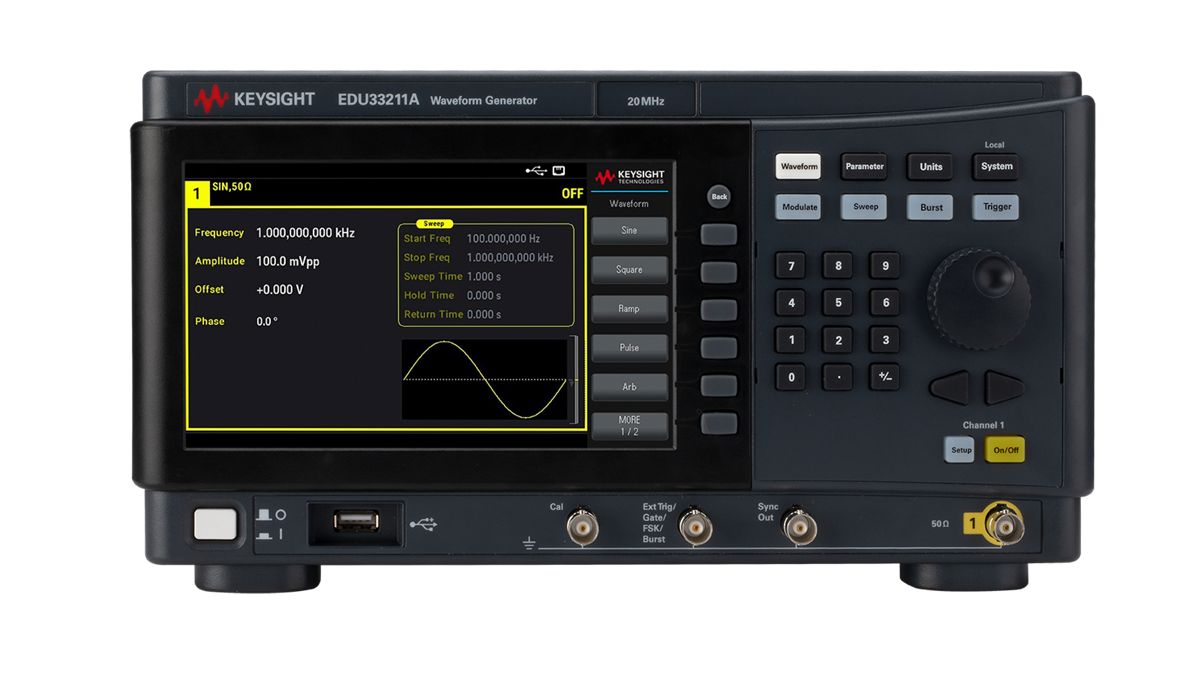Push the Channel 1 Setup key
The width and height of the screenshot is (1200, 675).
[960, 450]
